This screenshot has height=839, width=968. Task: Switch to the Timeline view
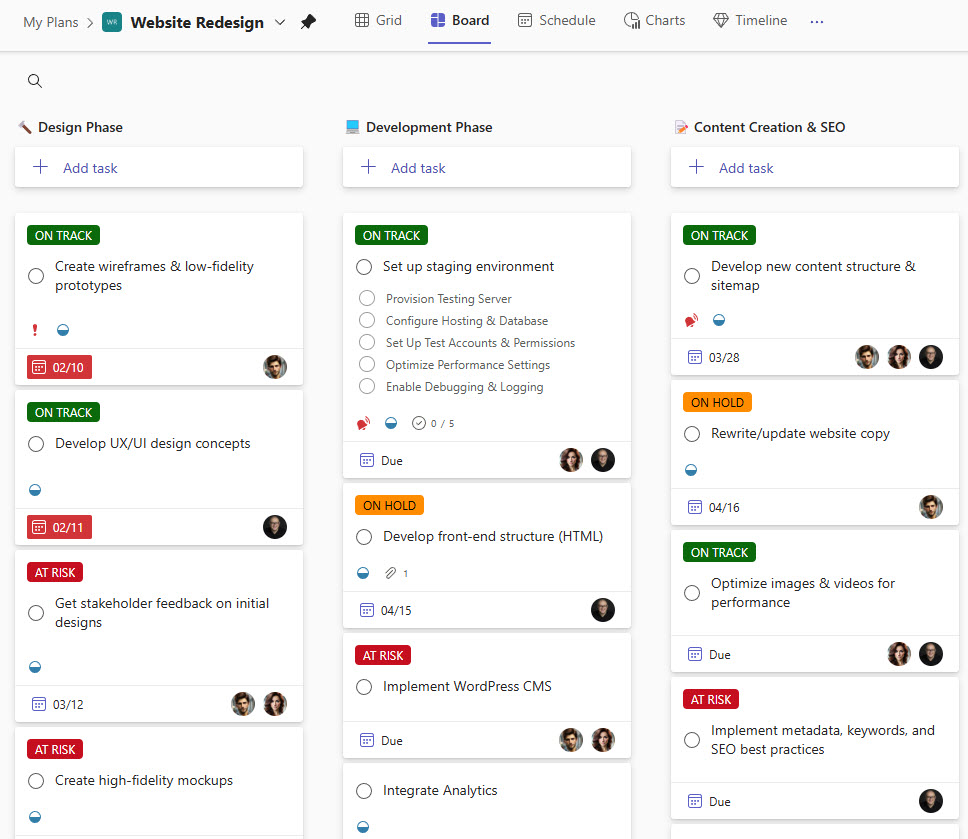[x=750, y=20]
